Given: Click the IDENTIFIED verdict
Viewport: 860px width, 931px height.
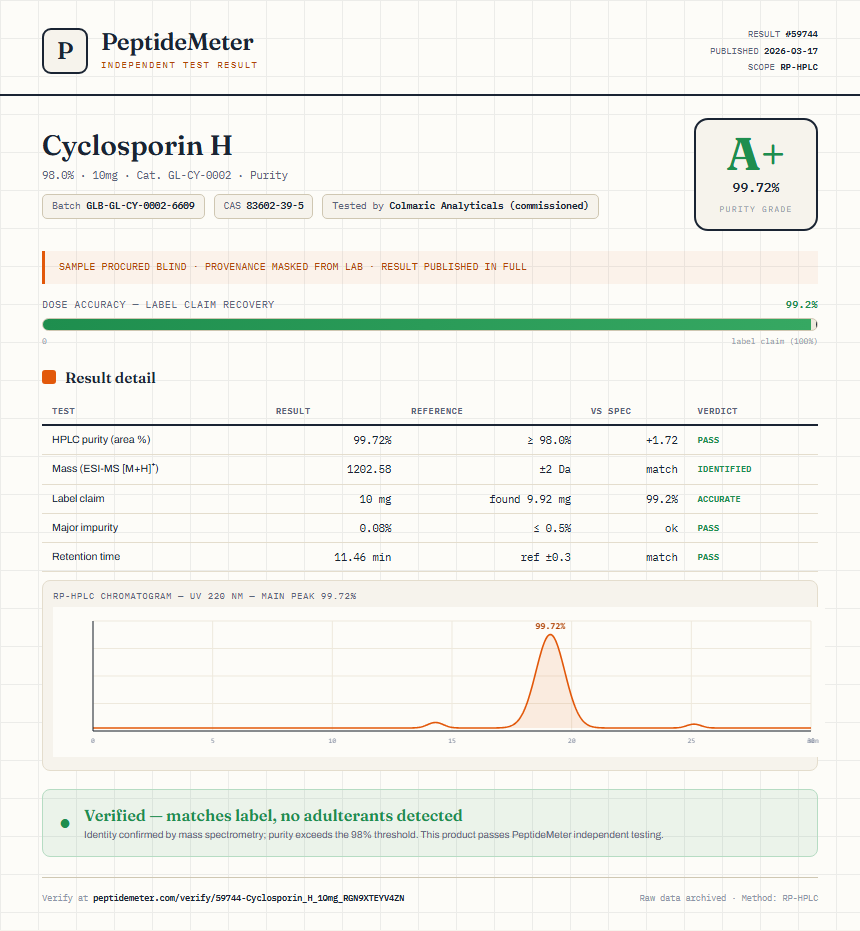Looking at the screenshot, I should pos(724,469).
